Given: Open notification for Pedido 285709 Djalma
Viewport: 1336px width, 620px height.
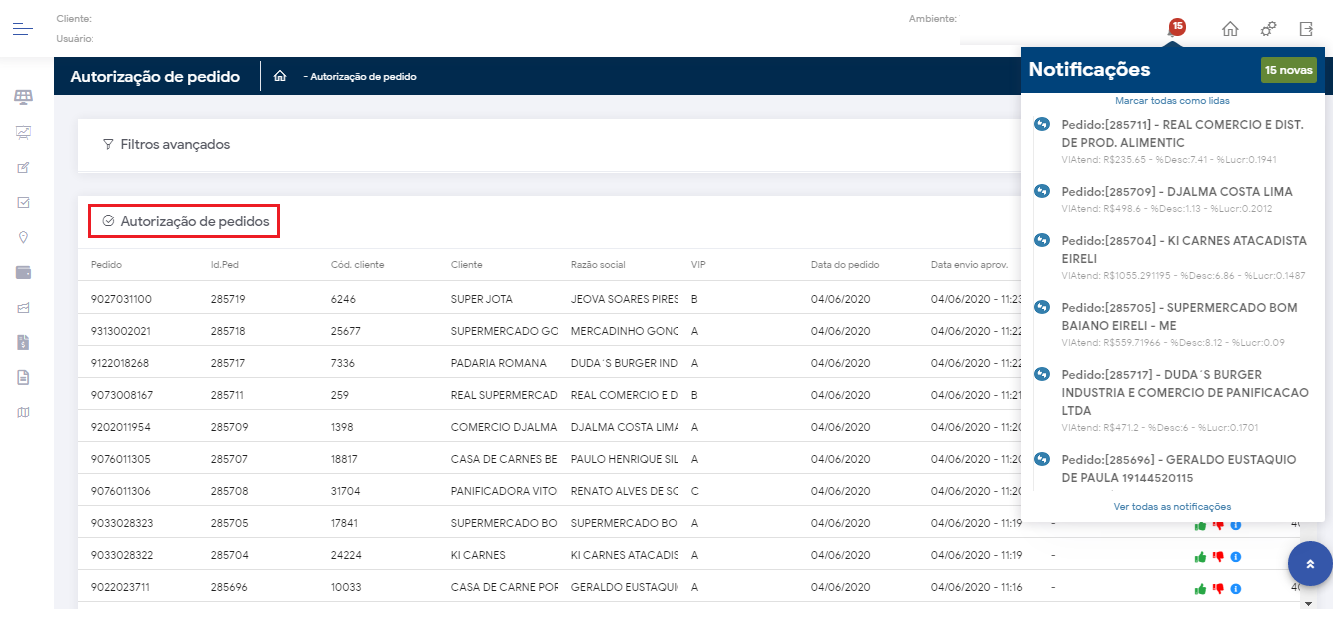Looking at the screenshot, I should pyautogui.click(x=1176, y=192).
